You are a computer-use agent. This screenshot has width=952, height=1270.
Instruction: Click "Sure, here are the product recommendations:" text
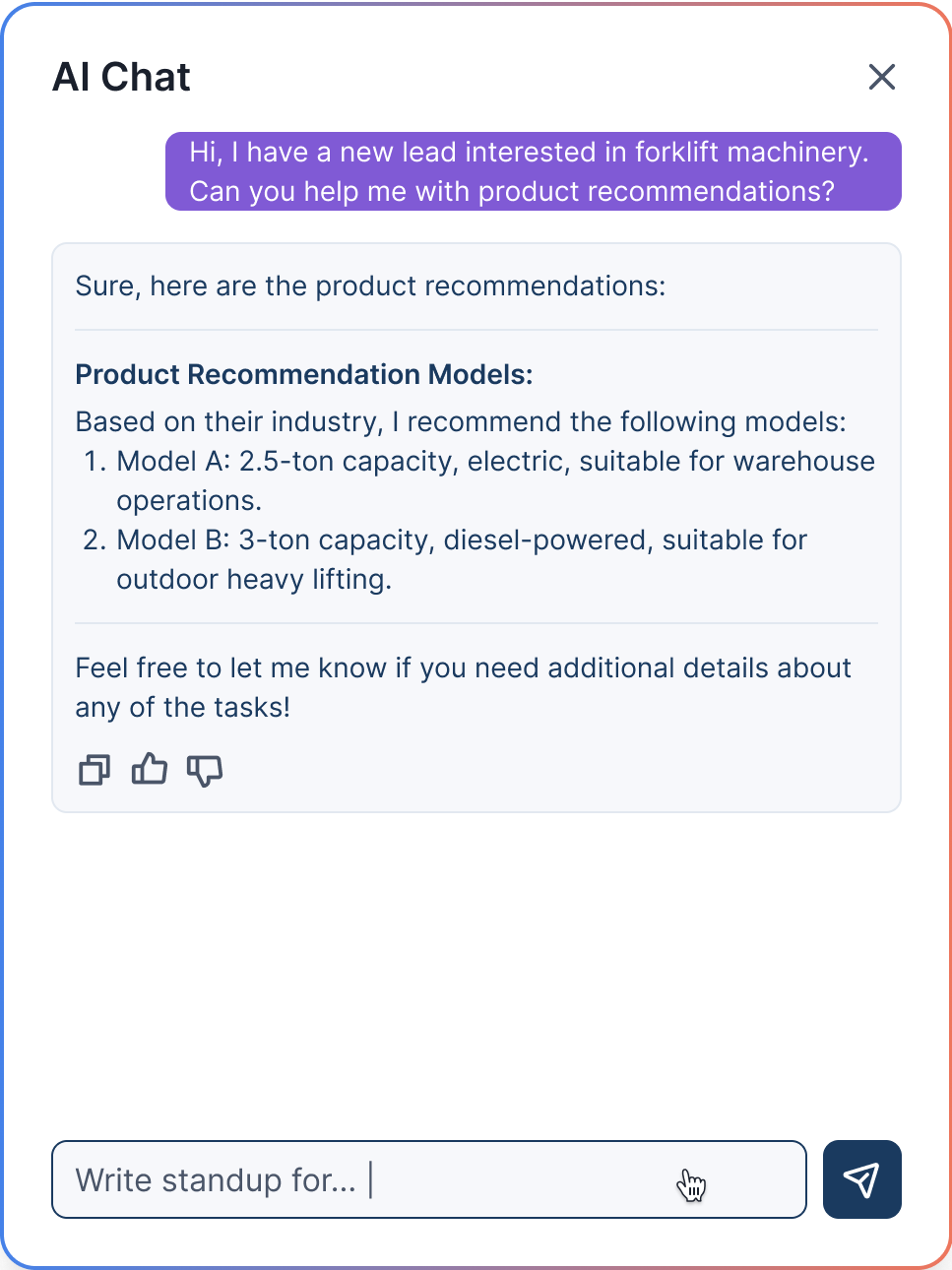[x=370, y=286]
